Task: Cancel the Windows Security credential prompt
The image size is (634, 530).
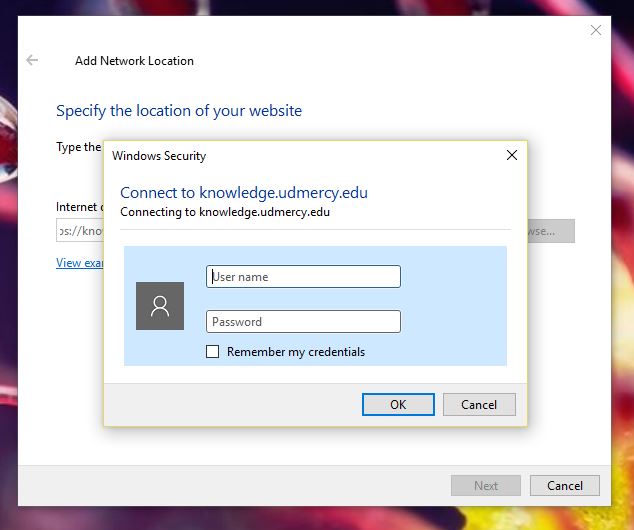Action: (478, 405)
